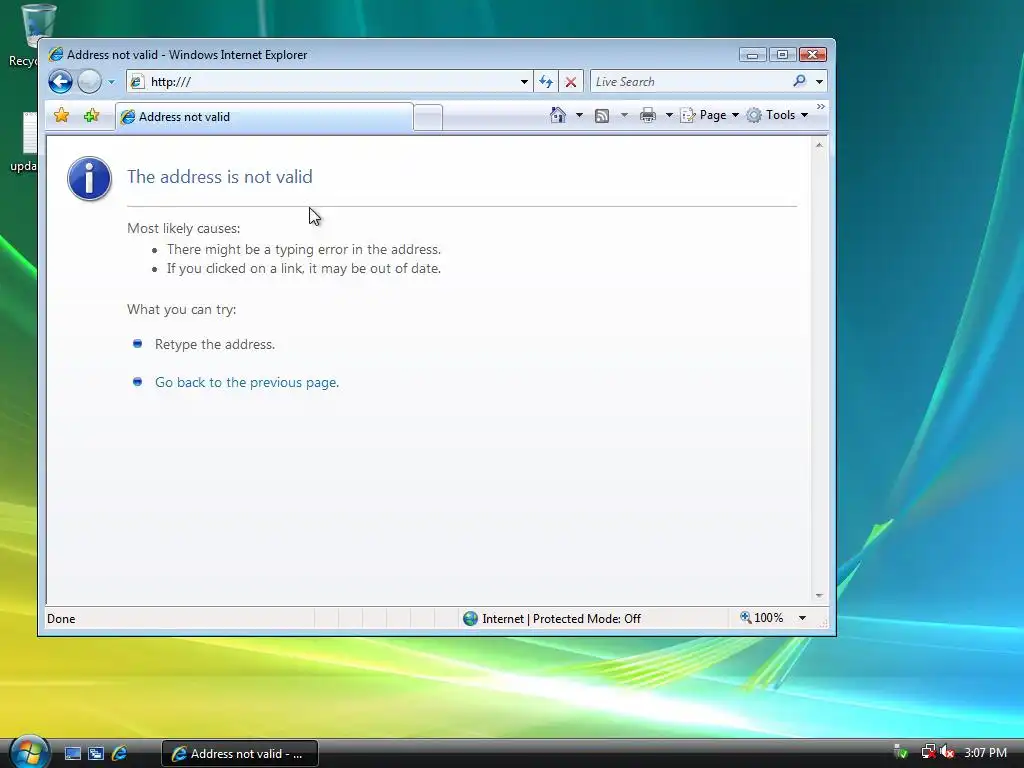Click the RSS Feeds icon

[x=602, y=116]
